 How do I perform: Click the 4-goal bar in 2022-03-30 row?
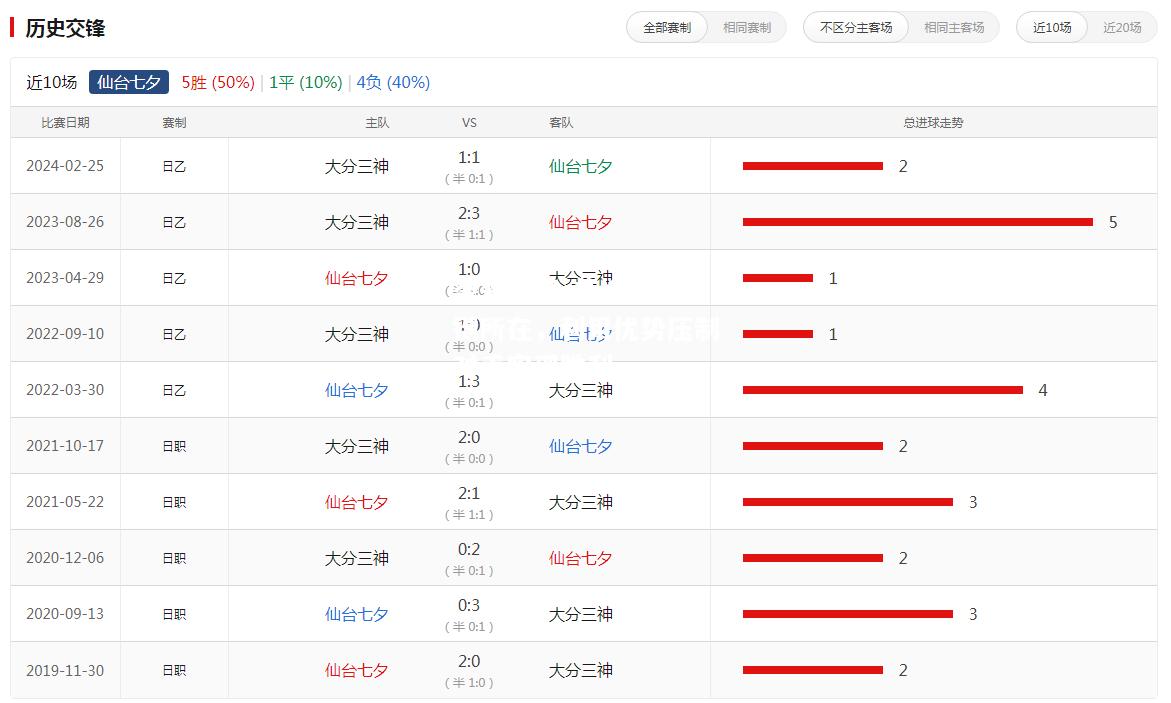[x=883, y=390]
